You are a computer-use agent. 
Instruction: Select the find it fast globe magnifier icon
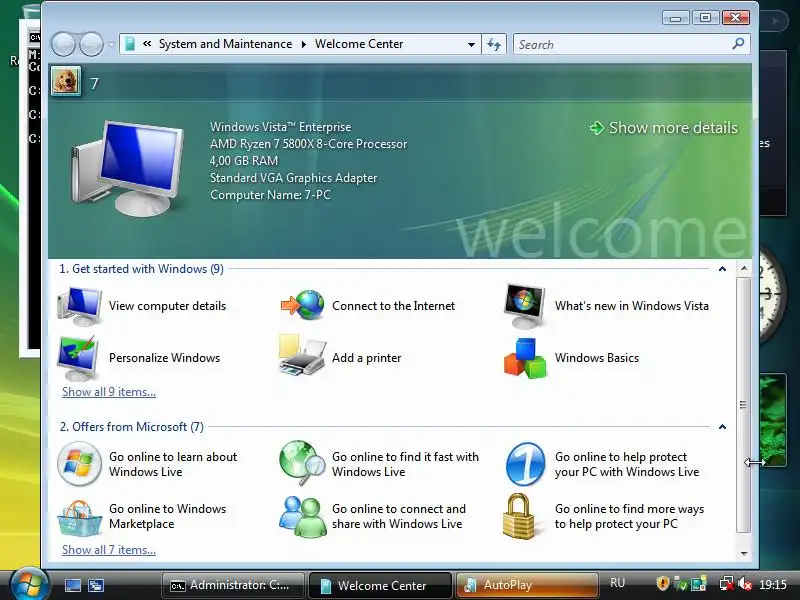(303, 463)
